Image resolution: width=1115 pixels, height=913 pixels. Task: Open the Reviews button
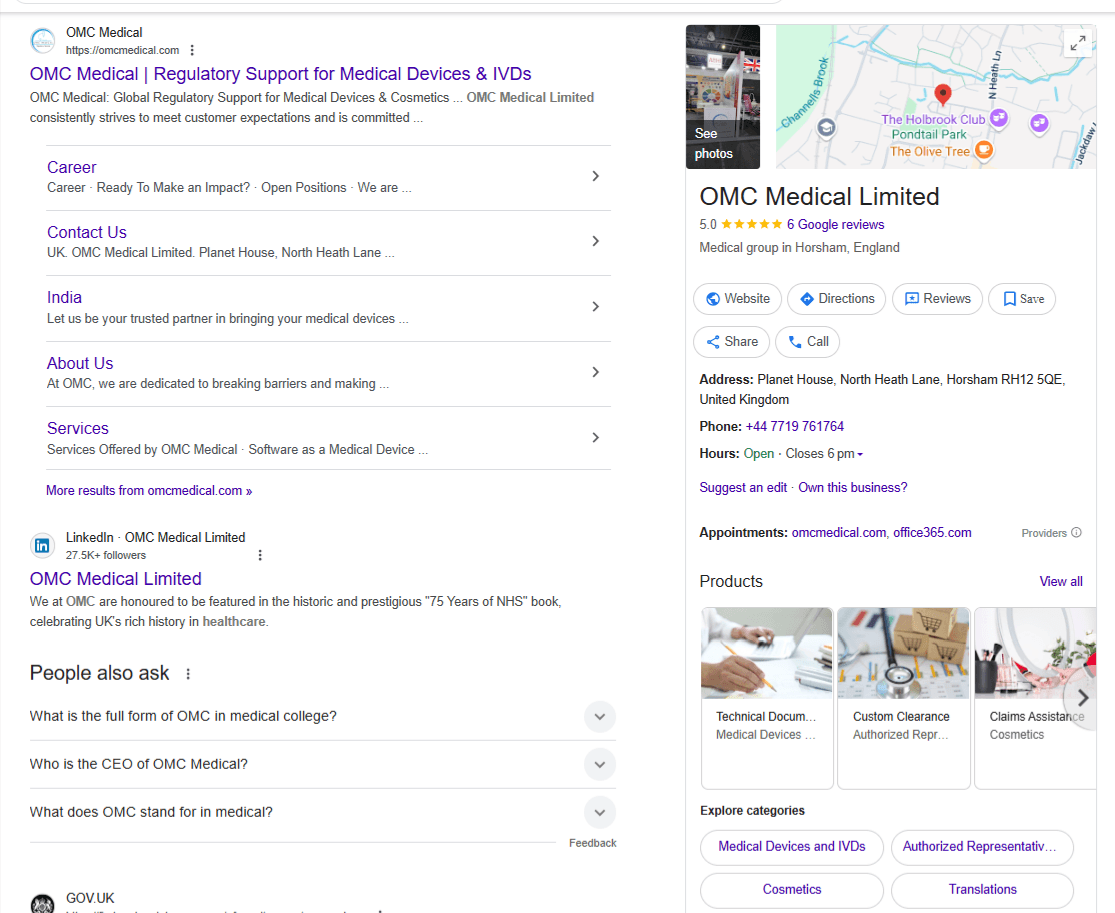tap(937, 299)
